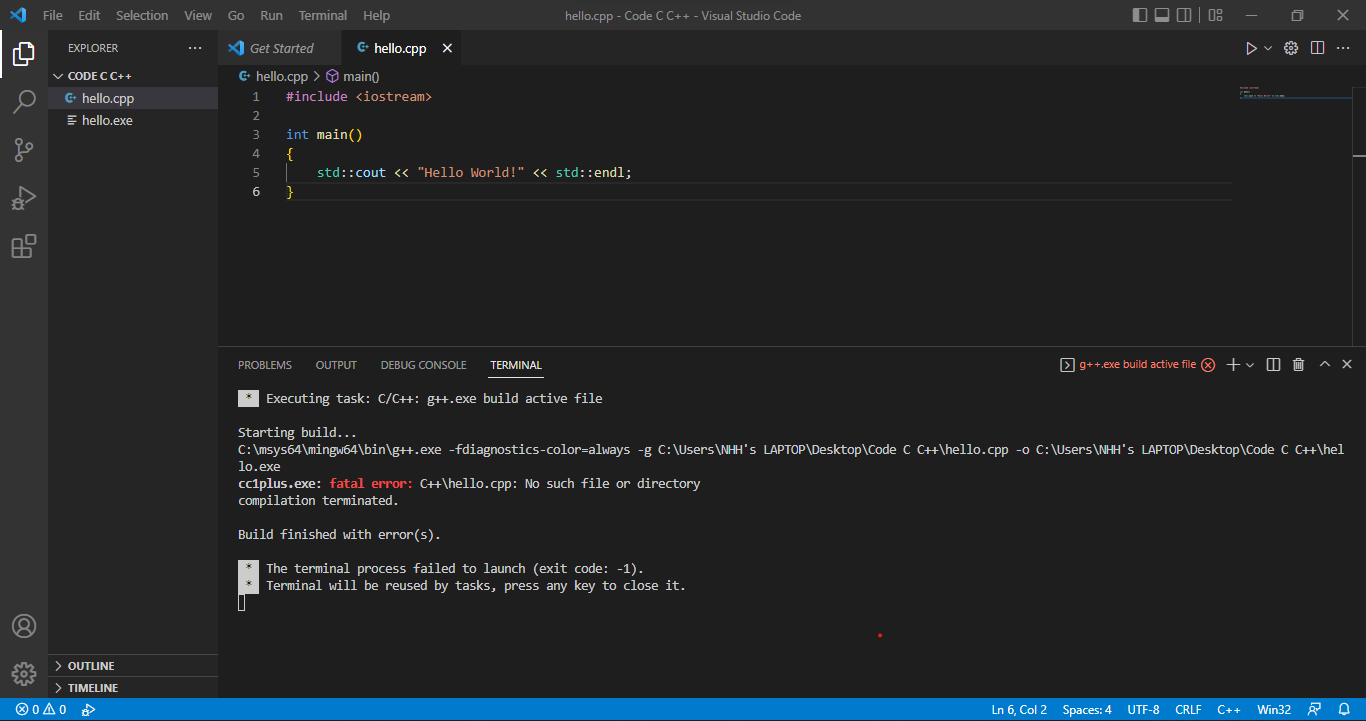Screen dimensions: 1366x721
Task: Close the bottom panel
Action: click(x=1347, y=365)
